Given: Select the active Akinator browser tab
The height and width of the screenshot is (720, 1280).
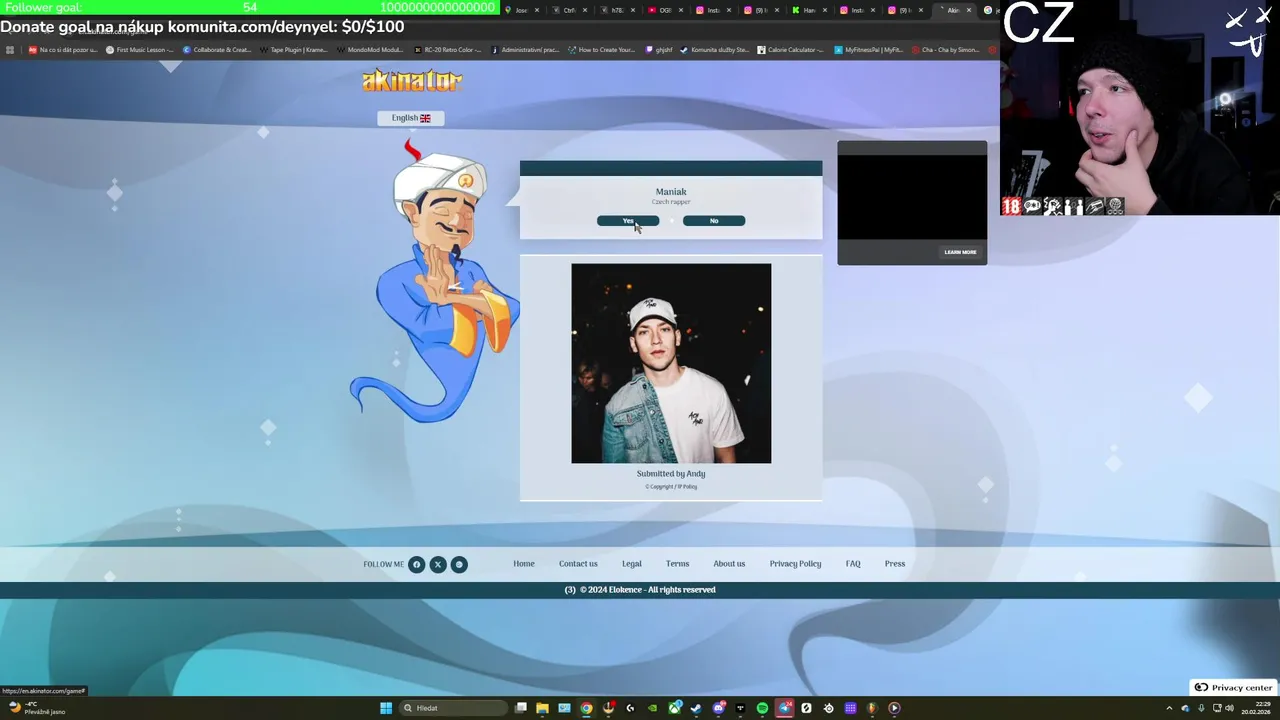Looking at the screenshot, I should 953,10.
